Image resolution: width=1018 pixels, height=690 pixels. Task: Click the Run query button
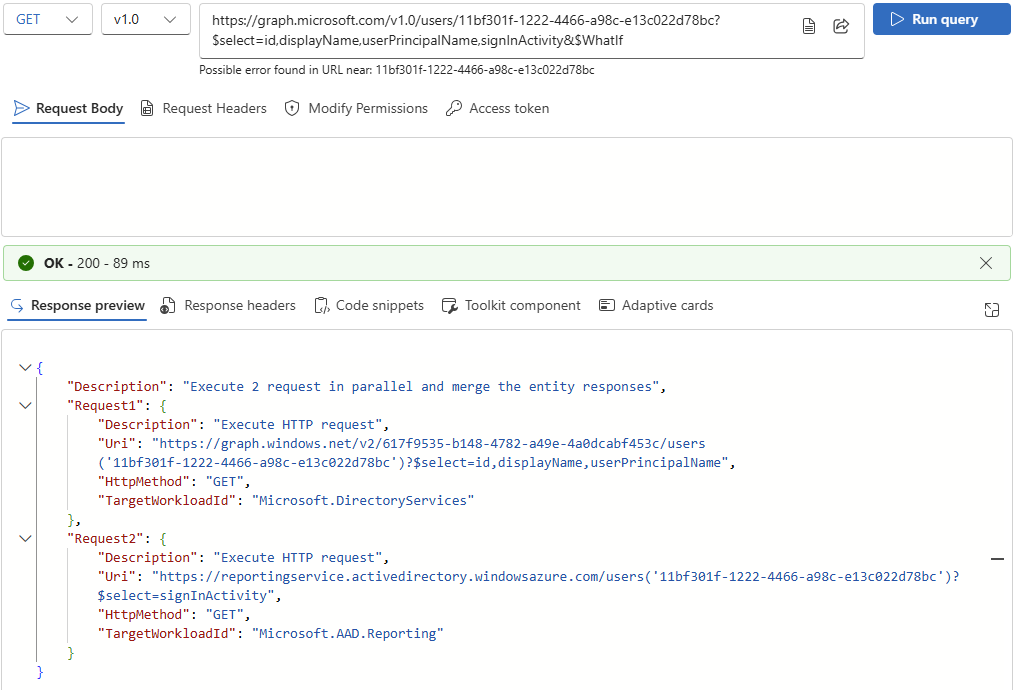tap(941, 19)
